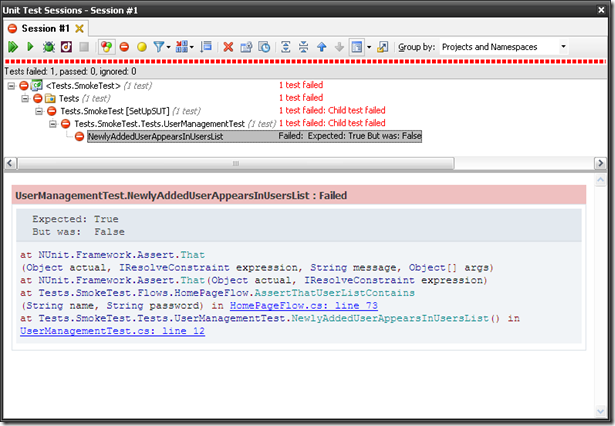Image resolution: width=615 pixels, height=426 pixels.
Task: Open the UserManagementTest.cs: line 12 link
Action: tap(113, 331)
